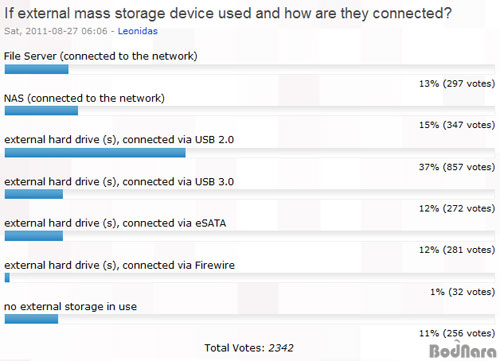The height and width of the screenshot is (361, 500).
Task: Select the NAS connected to network label
Action: click(x=84, y=98)
